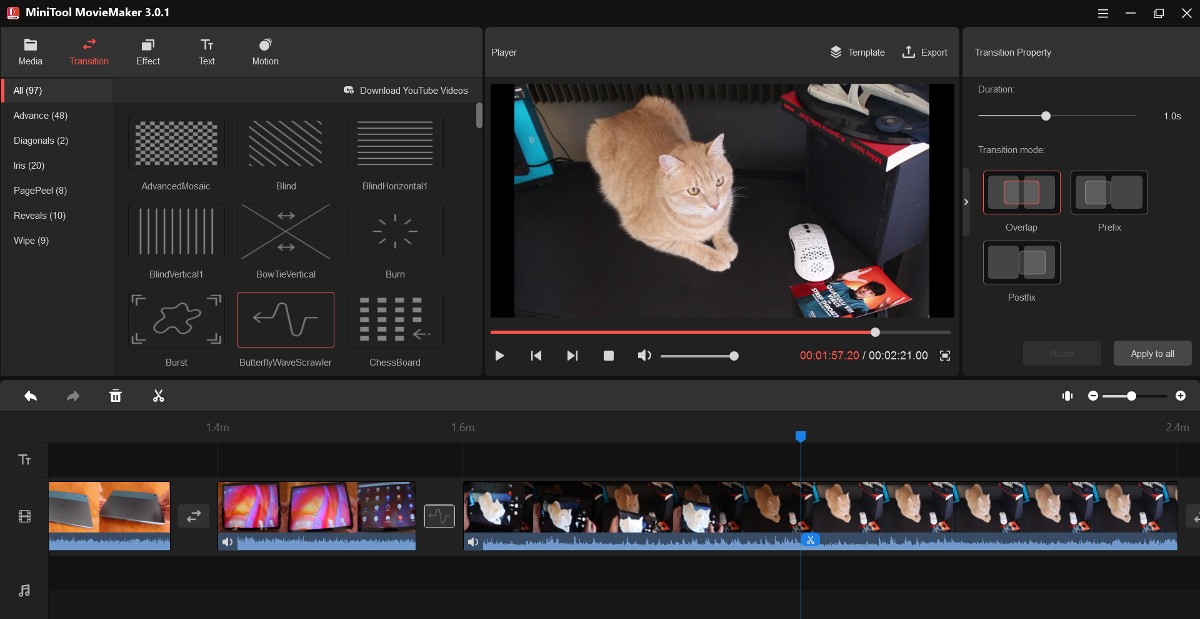Collapse the Transition Property panel with the chevron
Screen dimensions: 1200x619
tap(965, 200)
